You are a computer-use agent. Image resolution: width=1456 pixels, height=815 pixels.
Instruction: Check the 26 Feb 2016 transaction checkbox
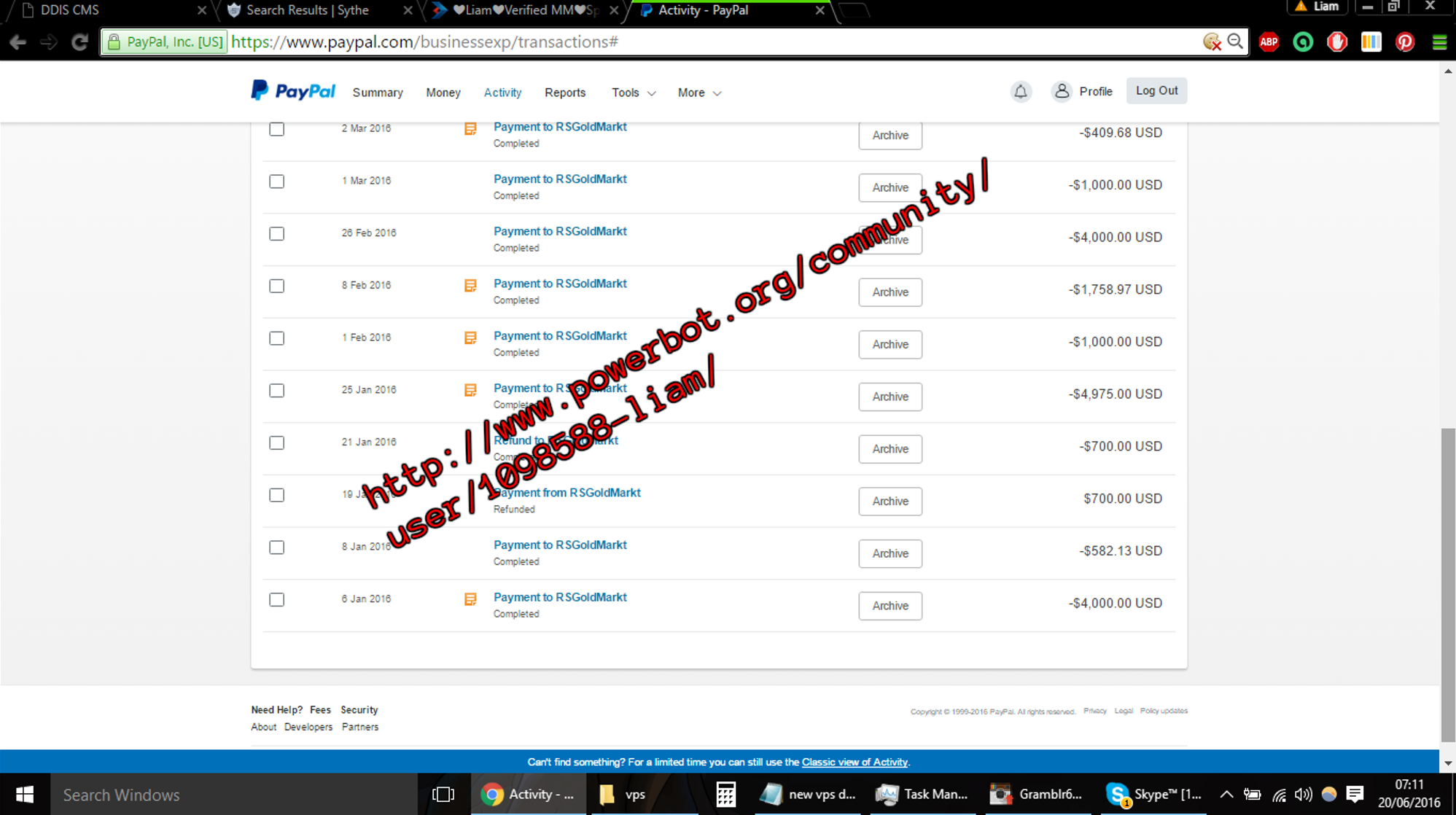(x=276, y=234)
